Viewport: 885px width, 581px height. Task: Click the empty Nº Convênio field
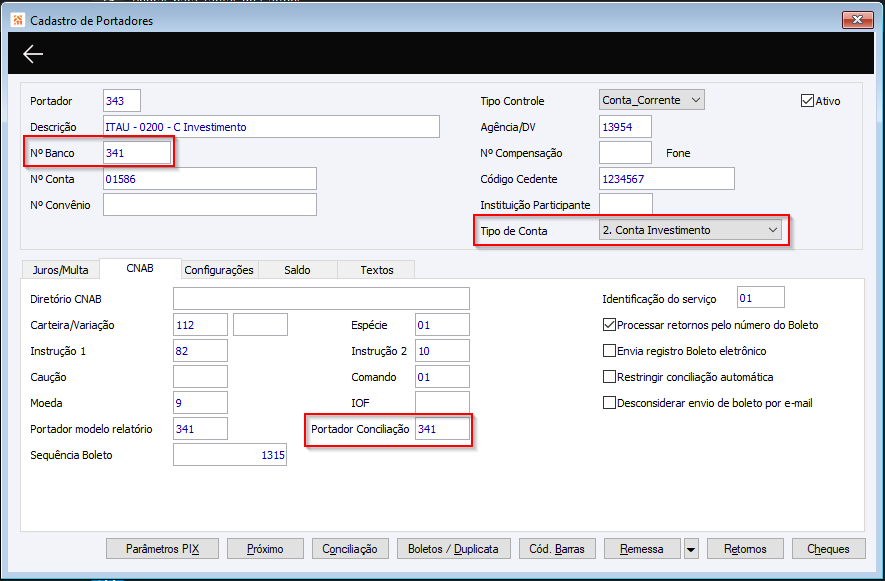210,204
